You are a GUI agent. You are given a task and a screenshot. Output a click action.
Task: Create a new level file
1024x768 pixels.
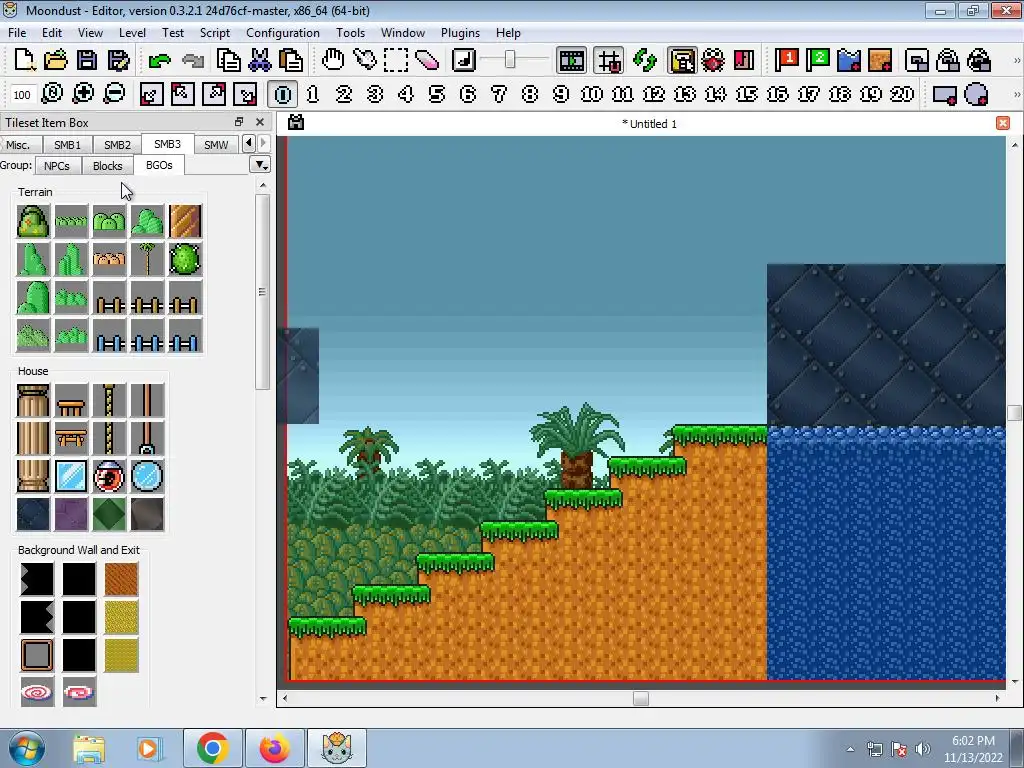pyautogui.click(x=24, y=60)
